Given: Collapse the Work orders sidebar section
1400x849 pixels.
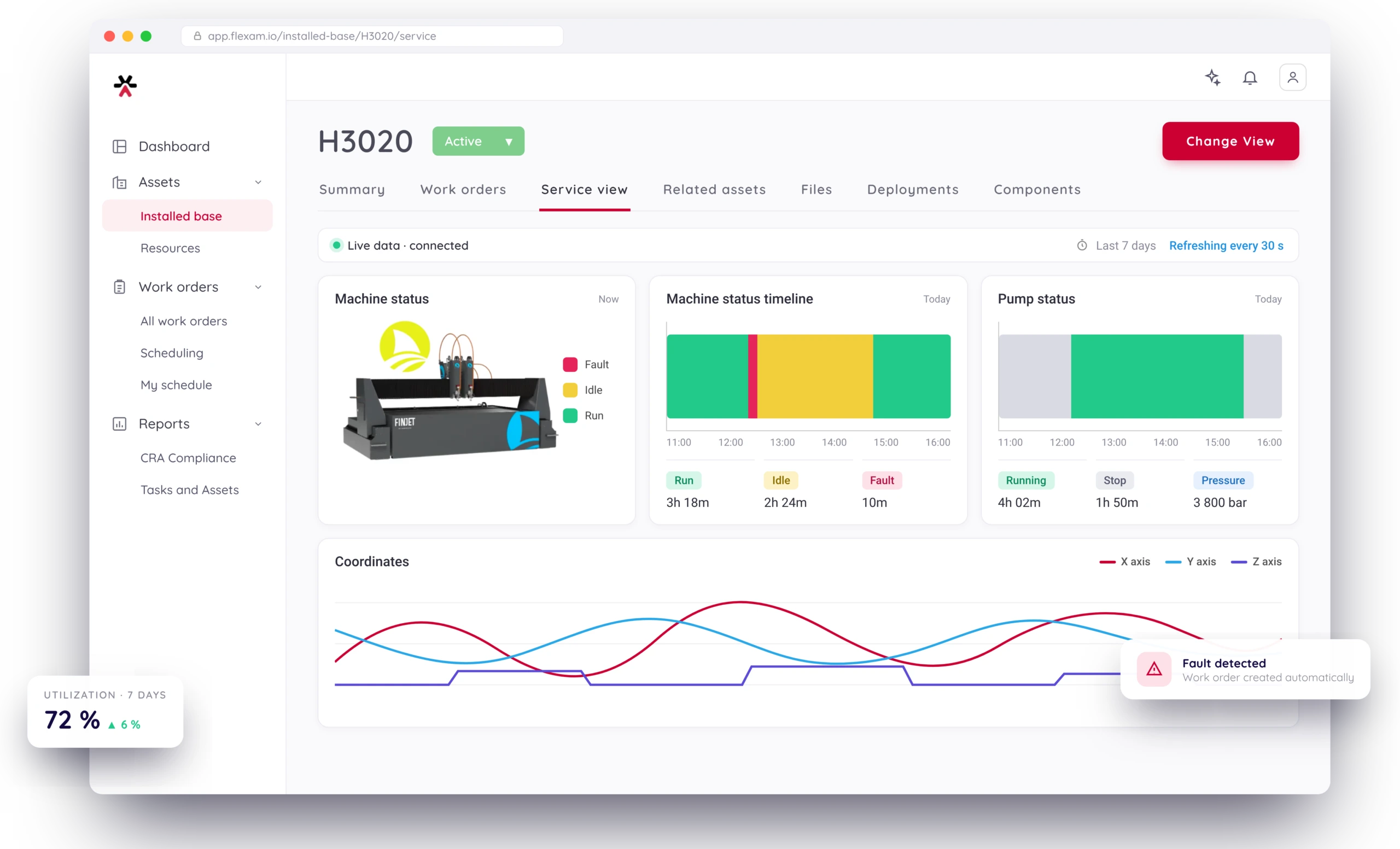Looking at the screenshot, I should pyautogui.click(x=258, y=287).
